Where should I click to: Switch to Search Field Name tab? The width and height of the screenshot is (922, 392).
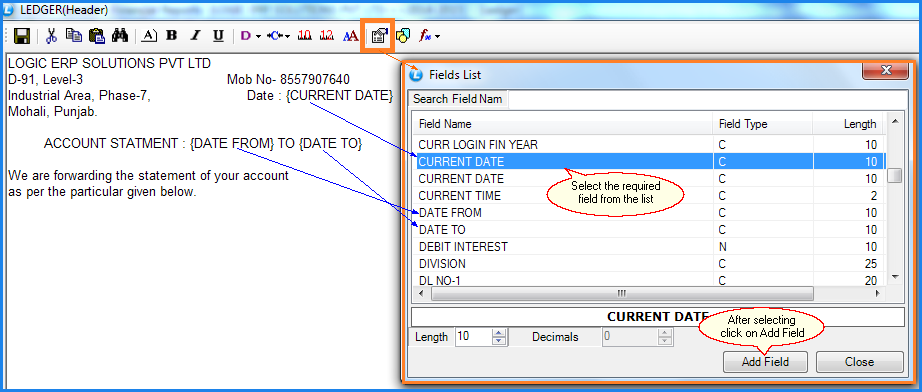tap(457, 99)
